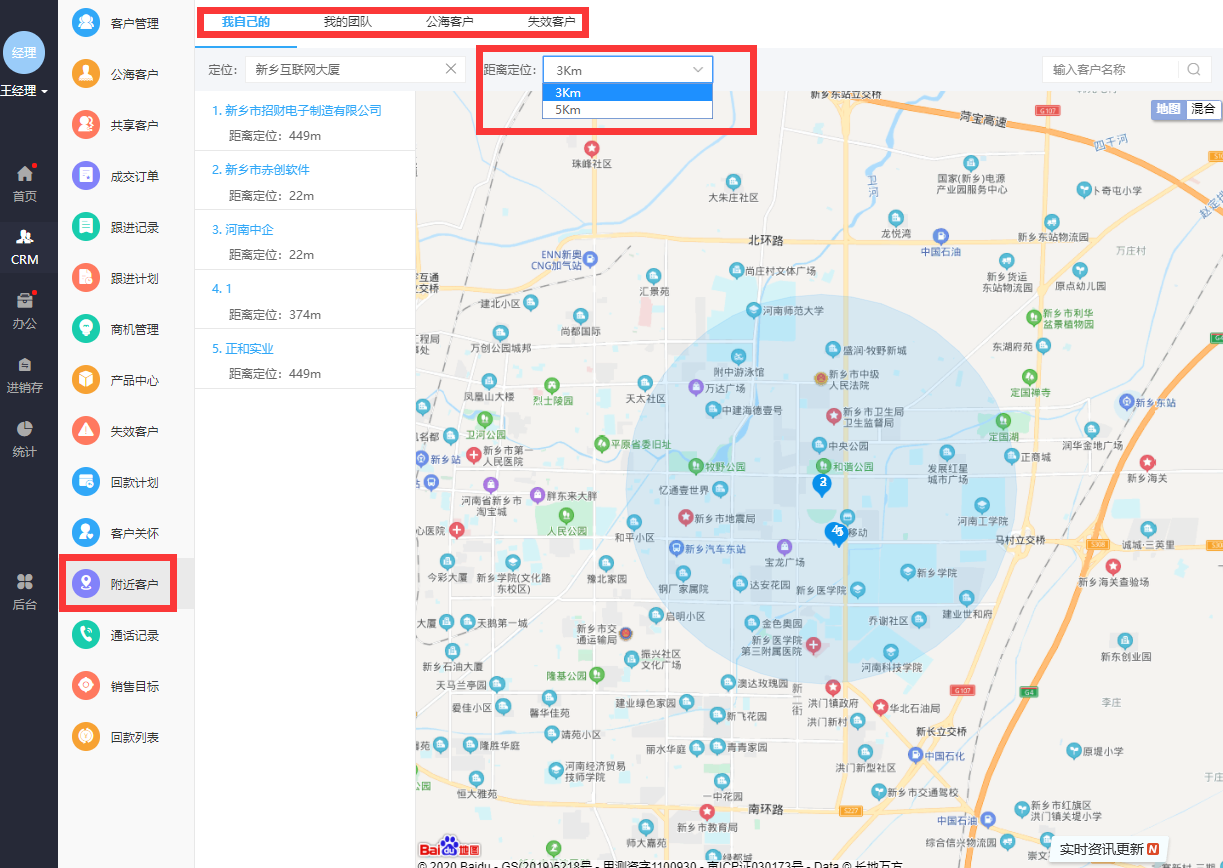Click 实时资讯更新 notification
Screen dimensions: 1223x868
(x=1110, y=850)
